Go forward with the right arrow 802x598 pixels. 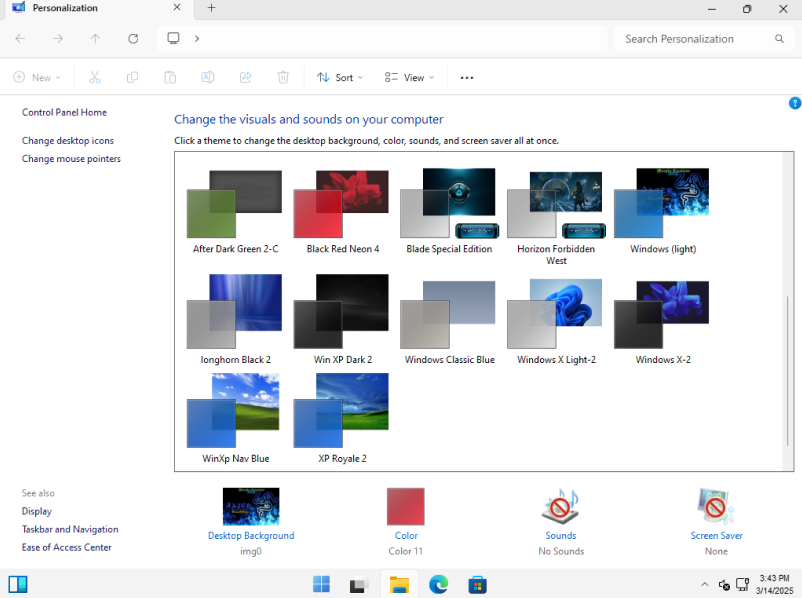[58, 38]
